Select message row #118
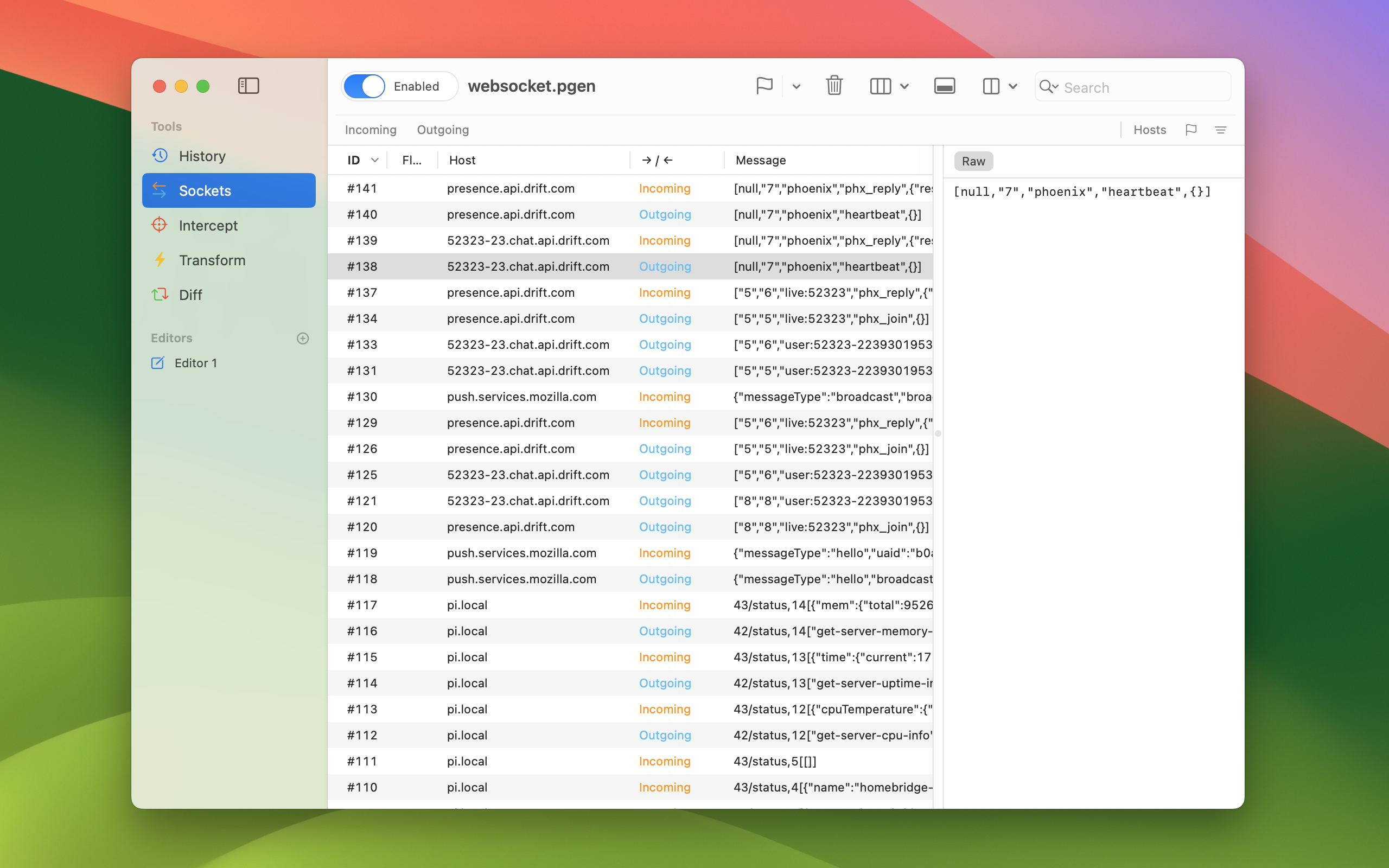This screenshot has height=868, width=1389. [629, 579]
